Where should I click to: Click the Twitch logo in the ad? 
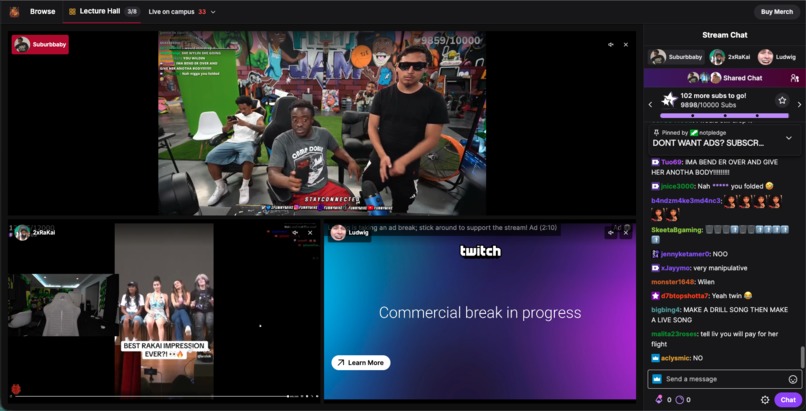[480, 251]
